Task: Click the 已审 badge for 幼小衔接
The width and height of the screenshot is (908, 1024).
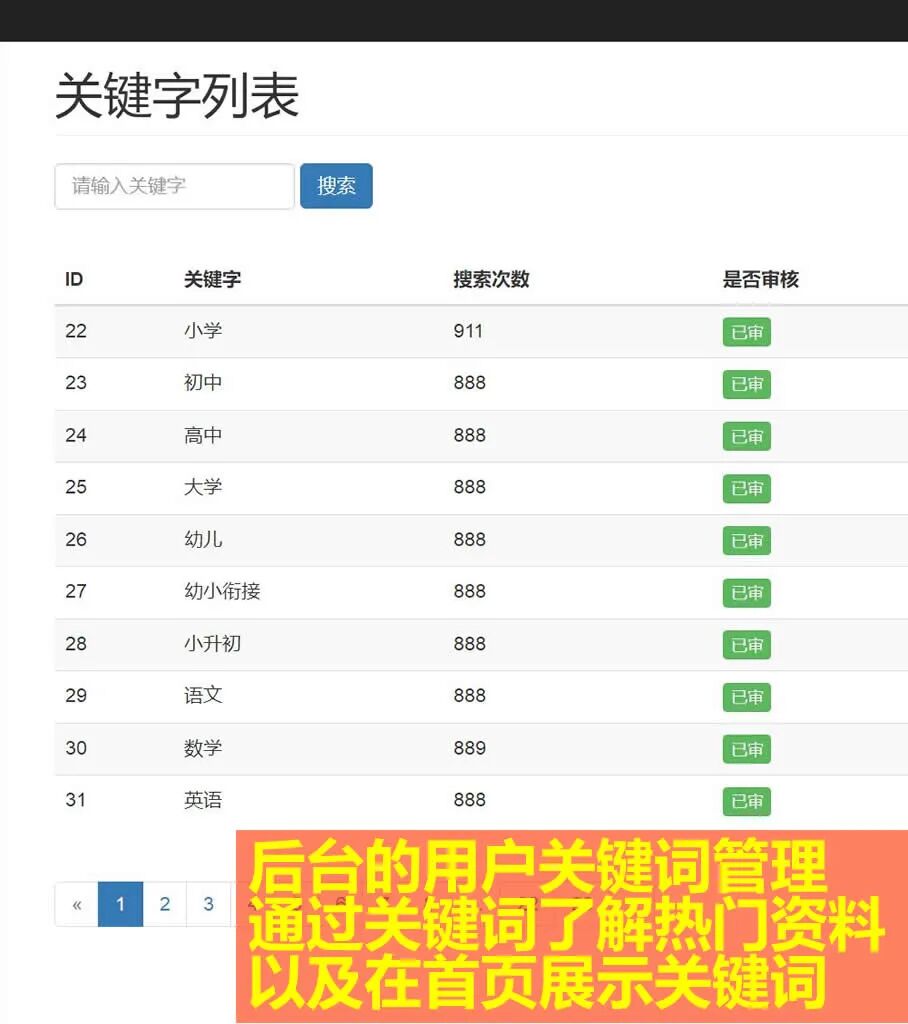Action: [746, 593]
